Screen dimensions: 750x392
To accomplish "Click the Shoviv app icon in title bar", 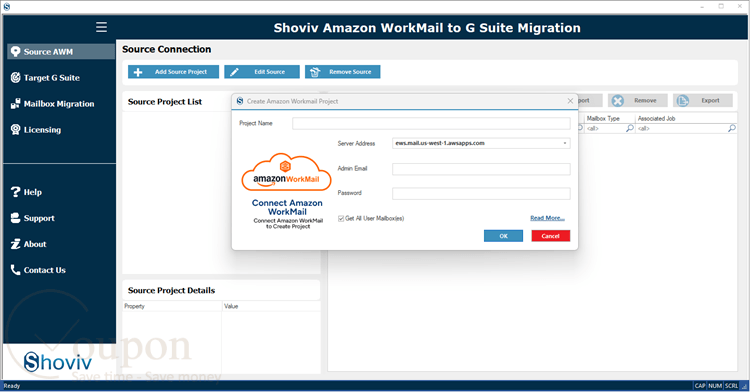I will tap(7, 7).
